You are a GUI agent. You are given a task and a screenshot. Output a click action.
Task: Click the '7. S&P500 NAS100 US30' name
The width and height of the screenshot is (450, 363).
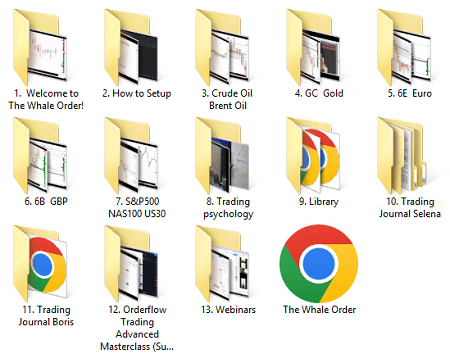[137, 207]
